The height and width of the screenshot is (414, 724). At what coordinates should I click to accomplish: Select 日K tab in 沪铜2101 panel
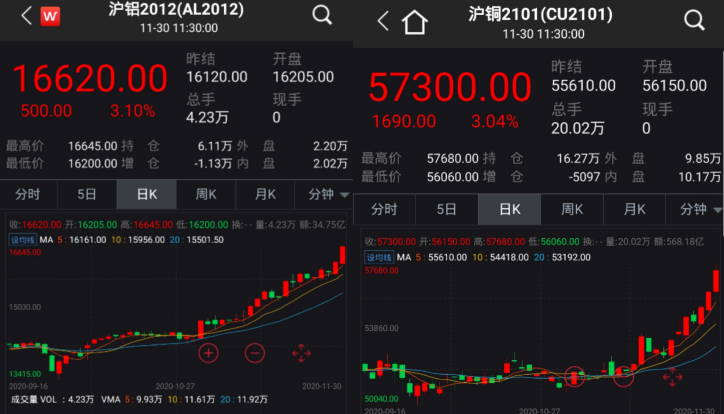pos(509,210)
